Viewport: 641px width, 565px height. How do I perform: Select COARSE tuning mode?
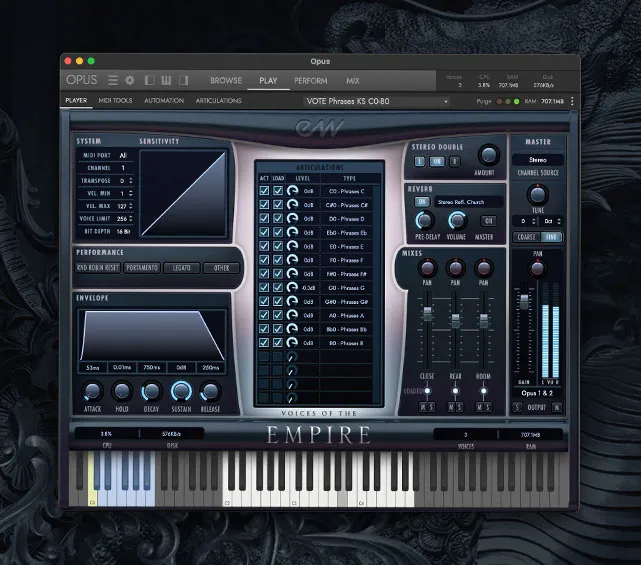[x=526, y=237]
